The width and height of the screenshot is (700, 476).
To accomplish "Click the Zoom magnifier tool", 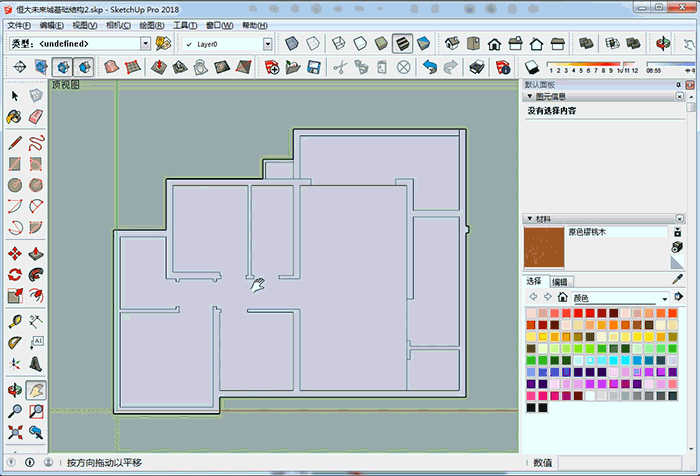I will click(x=15, y=411).
